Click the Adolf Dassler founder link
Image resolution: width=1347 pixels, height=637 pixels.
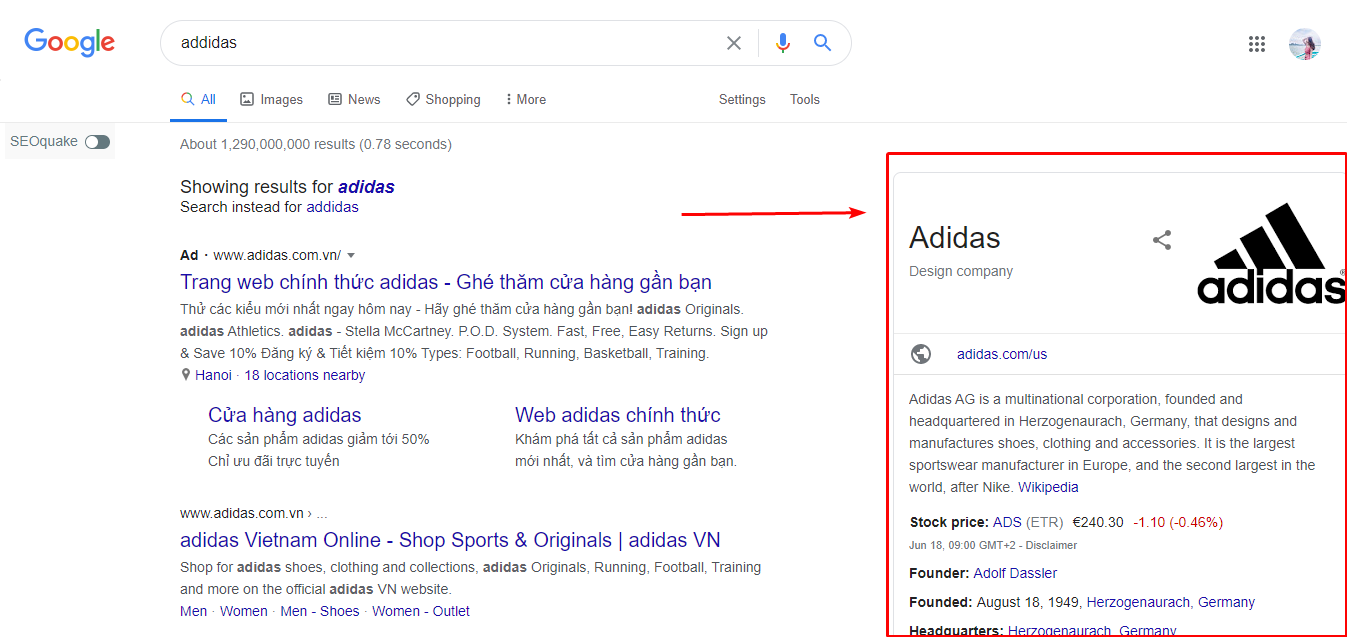pyautogui.click(x=1015, y=572)
